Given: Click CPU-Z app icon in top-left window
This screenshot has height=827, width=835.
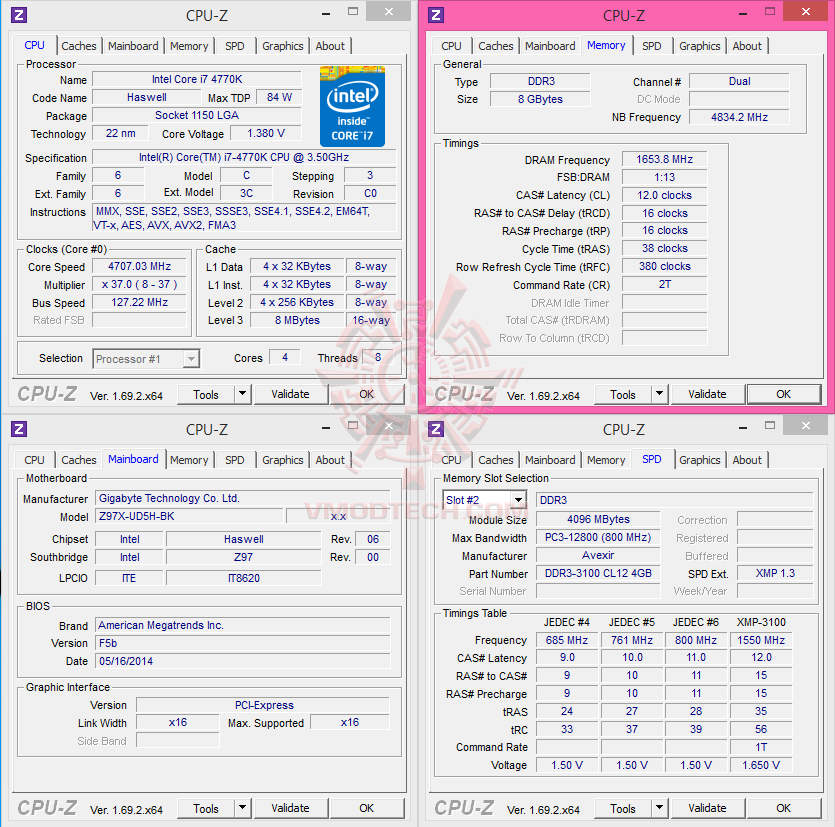Looking at the screenshot, I should 19,15.
